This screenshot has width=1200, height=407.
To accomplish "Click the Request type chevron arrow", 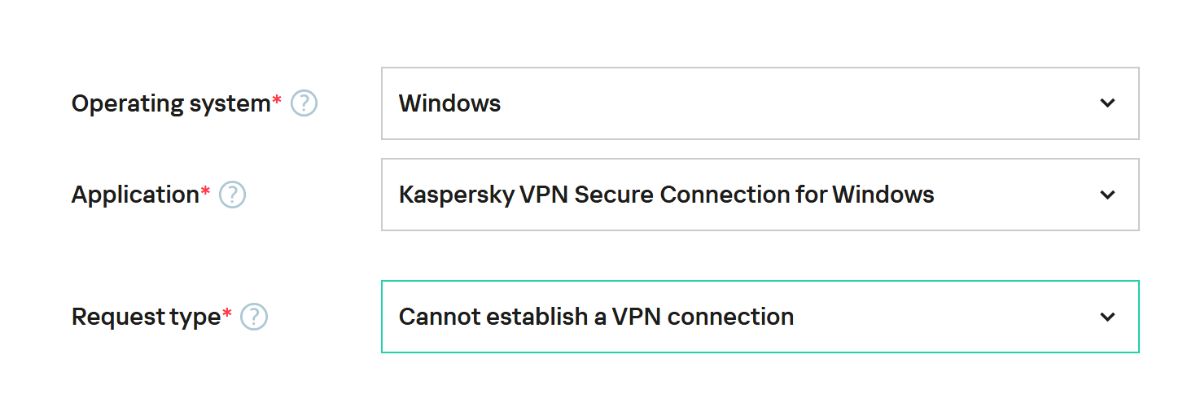I will [1107, 317].
